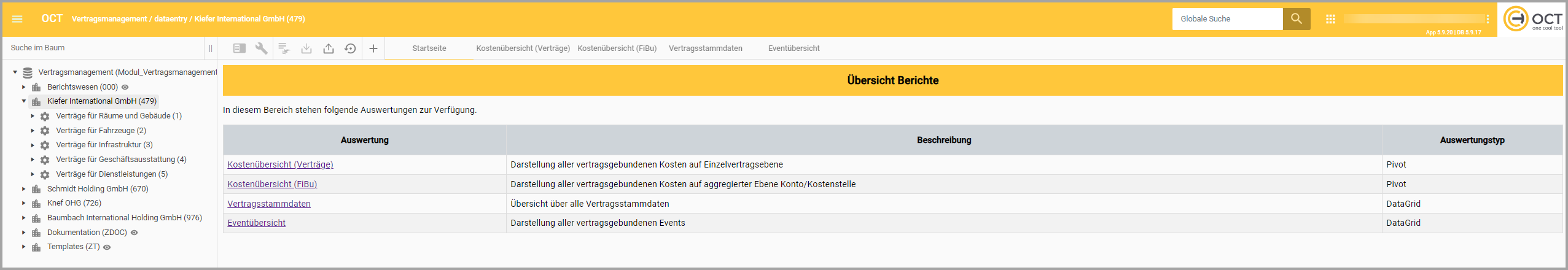The height and width of the screenshot is (270, 1568).
Task: Open the apps grid icon
Action: click(x=1330, y=19)
